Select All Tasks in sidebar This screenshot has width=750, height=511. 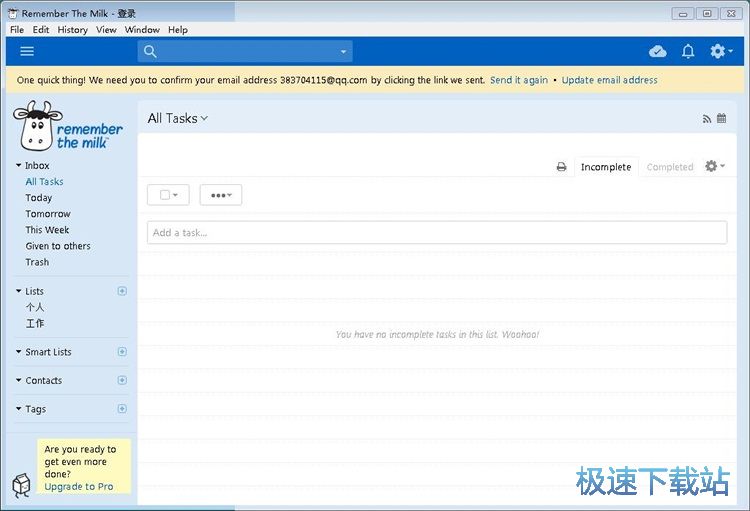tap(44, 181)
